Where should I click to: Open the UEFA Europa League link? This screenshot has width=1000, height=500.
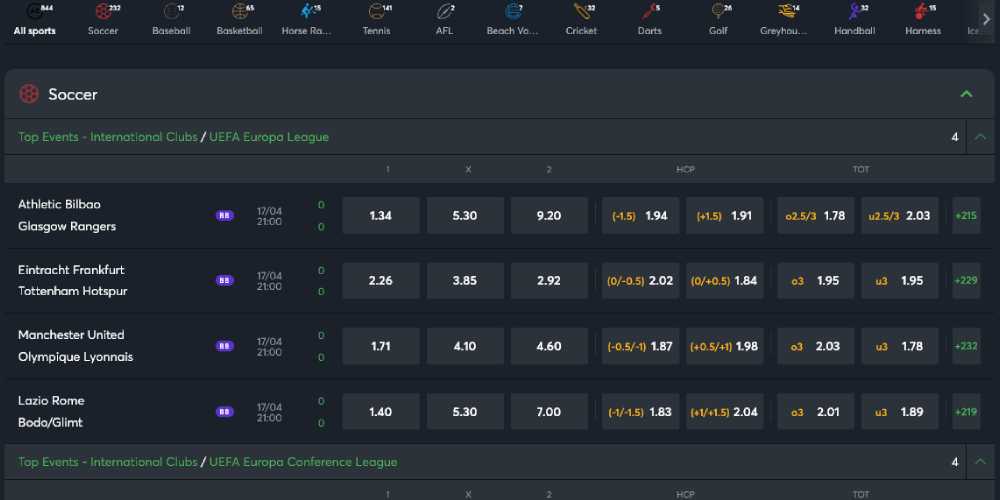click(x=269, y=137)
